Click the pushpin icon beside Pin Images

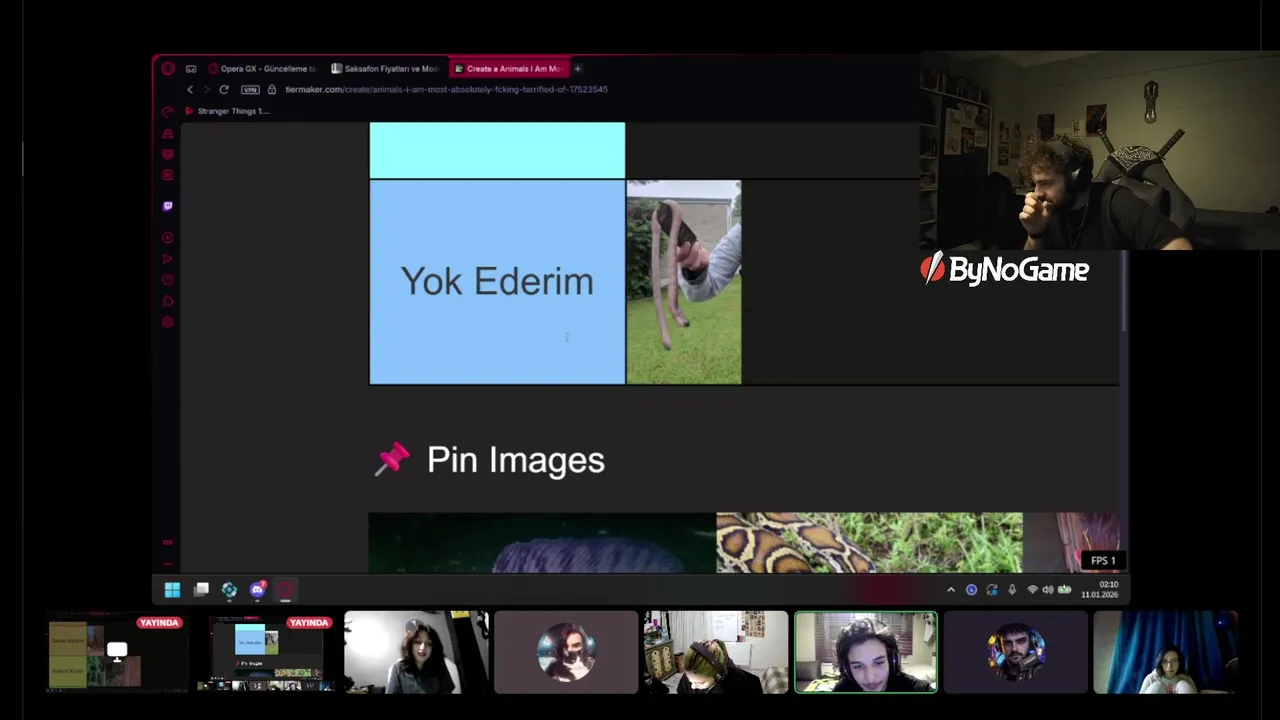coord(392,460)
